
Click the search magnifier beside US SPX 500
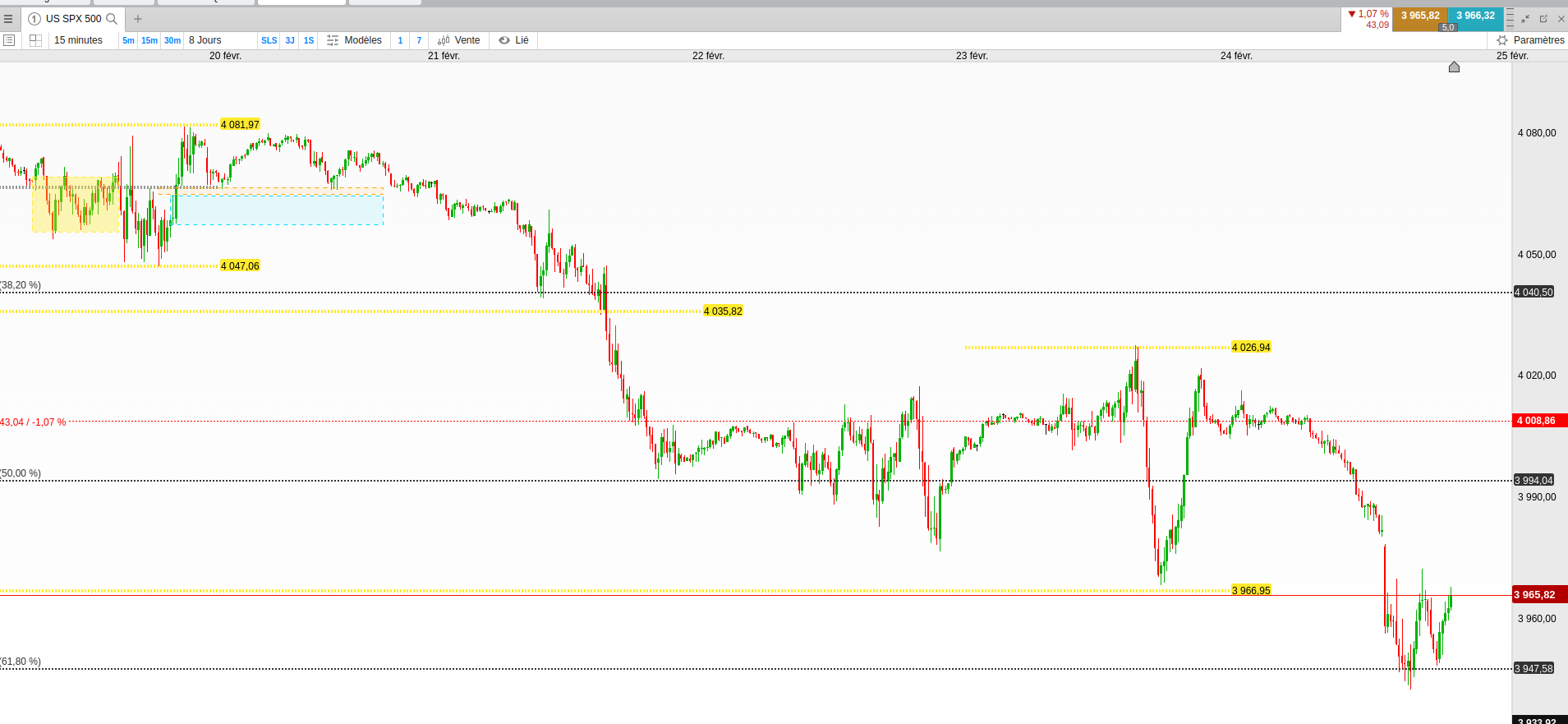click(112, 19)
